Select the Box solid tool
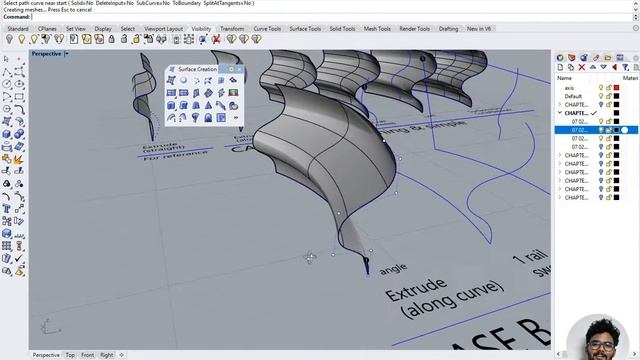 point(7,134)
